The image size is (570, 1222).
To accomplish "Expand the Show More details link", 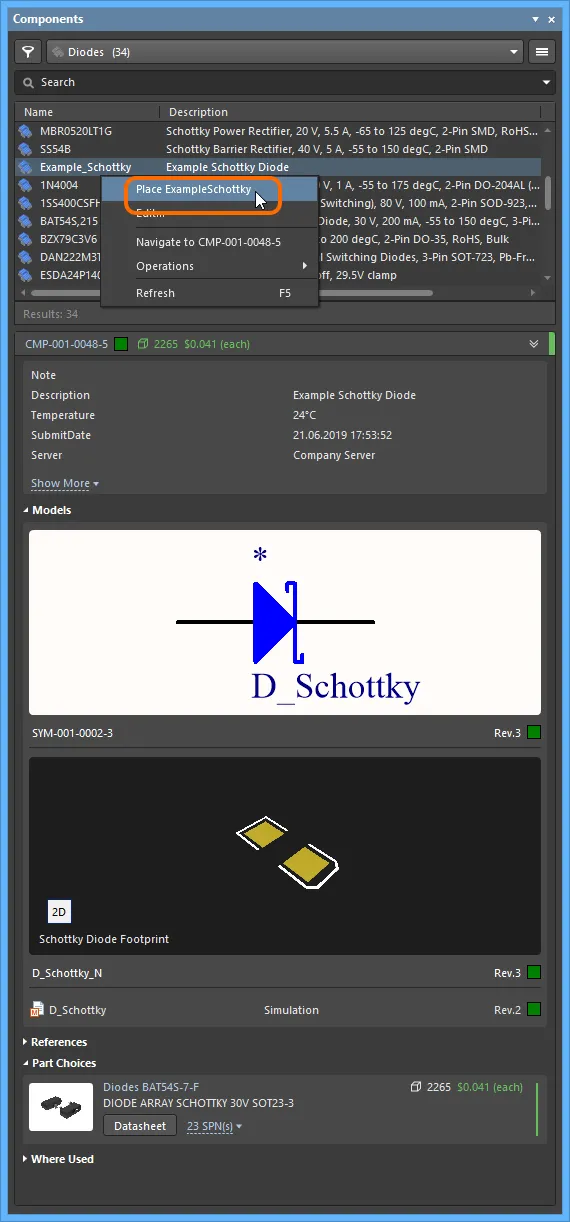I will (x=65, y=483).
